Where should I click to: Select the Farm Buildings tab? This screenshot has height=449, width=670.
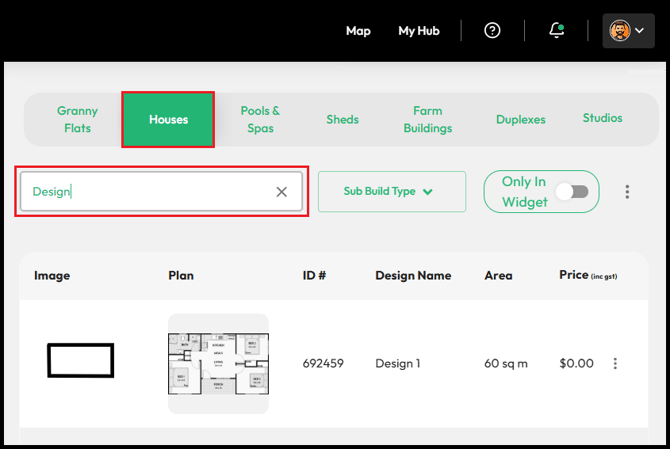(428, 120)
